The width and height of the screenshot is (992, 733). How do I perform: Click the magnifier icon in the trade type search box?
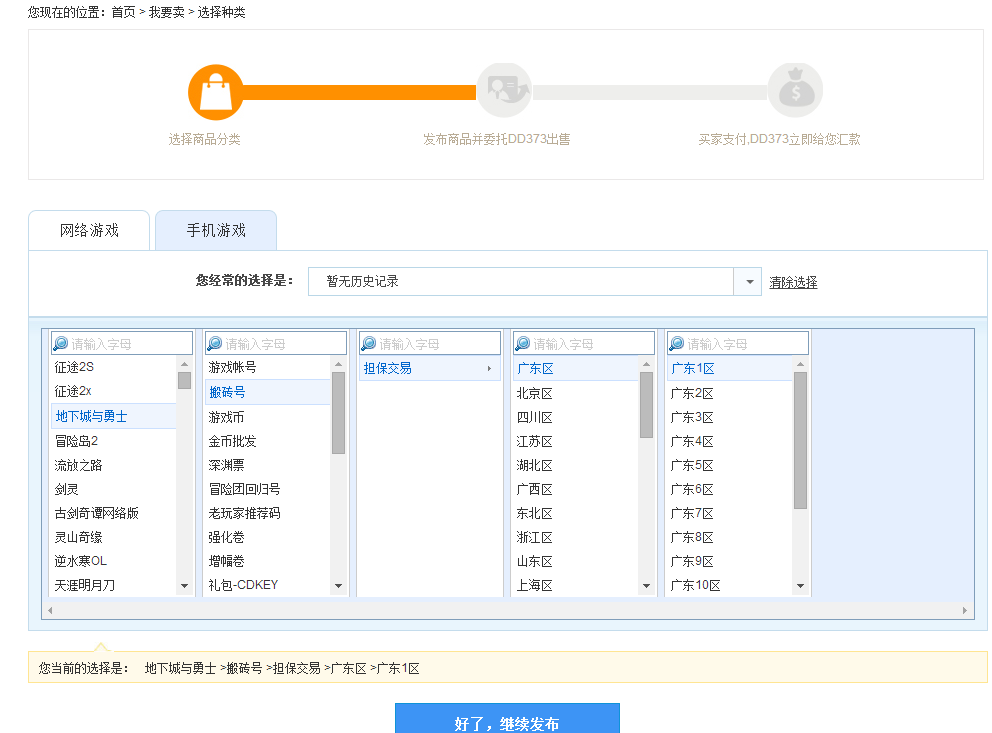369,343
